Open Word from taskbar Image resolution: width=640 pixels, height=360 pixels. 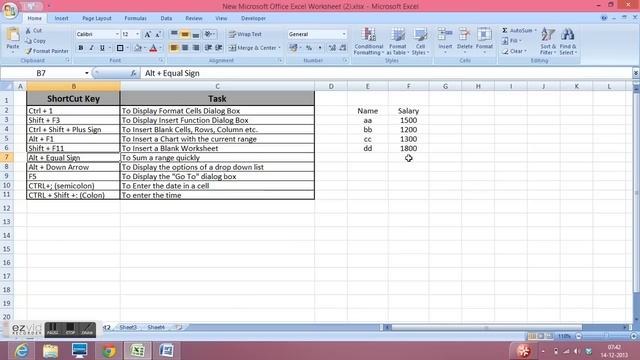tap(167, 351)
